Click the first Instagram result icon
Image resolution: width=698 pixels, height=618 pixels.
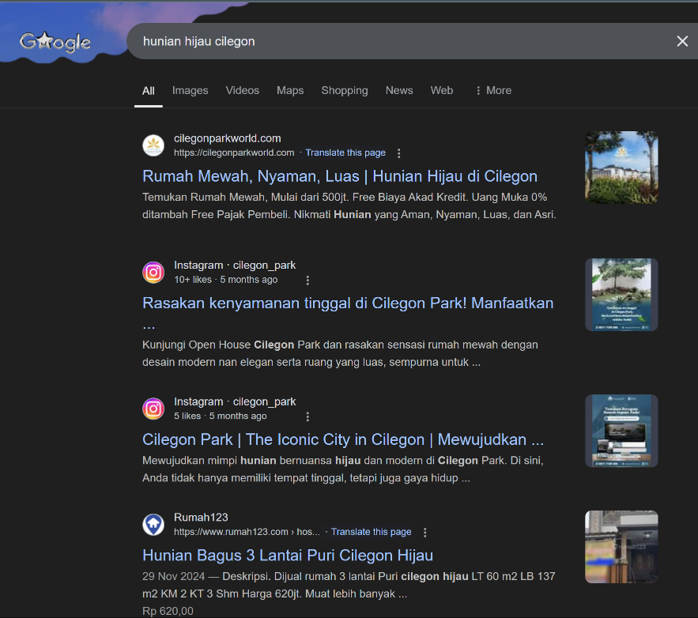153,272
